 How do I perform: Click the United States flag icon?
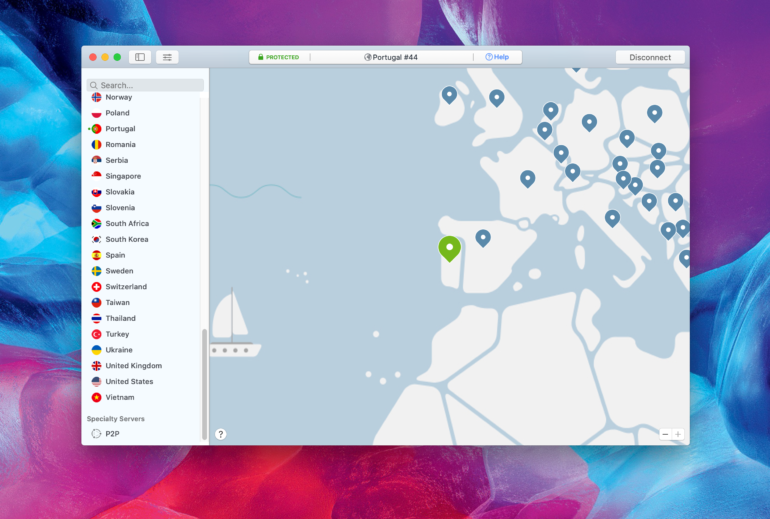(x=96, y=382)
